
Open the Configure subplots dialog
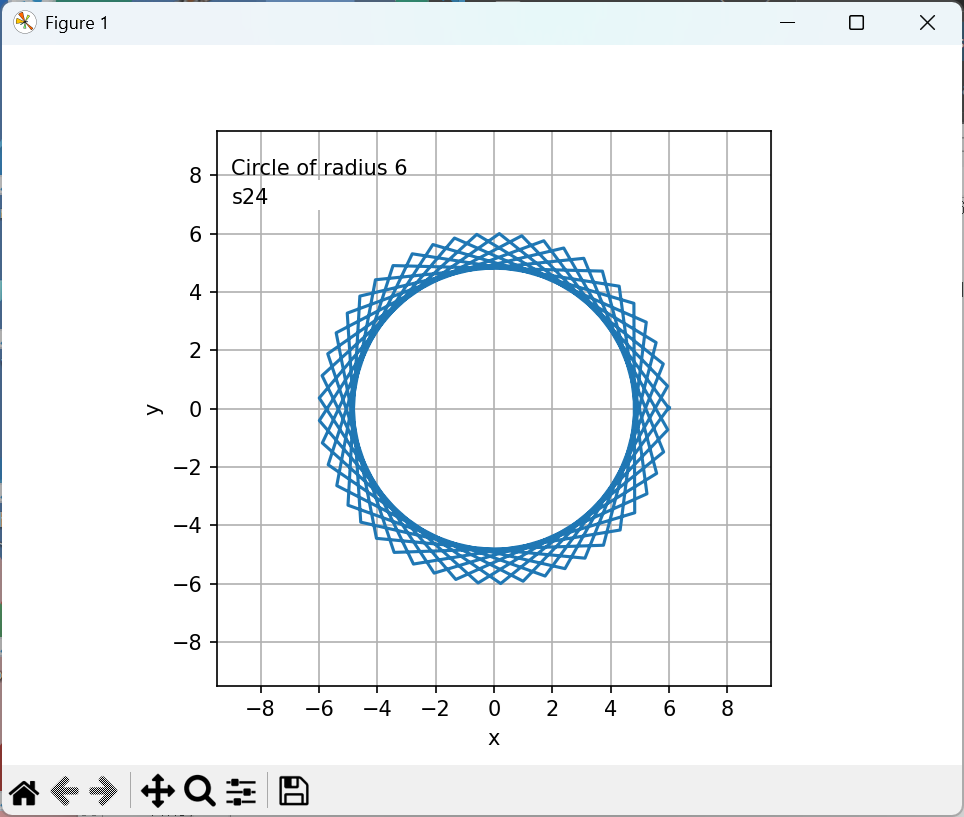(240, 791)
